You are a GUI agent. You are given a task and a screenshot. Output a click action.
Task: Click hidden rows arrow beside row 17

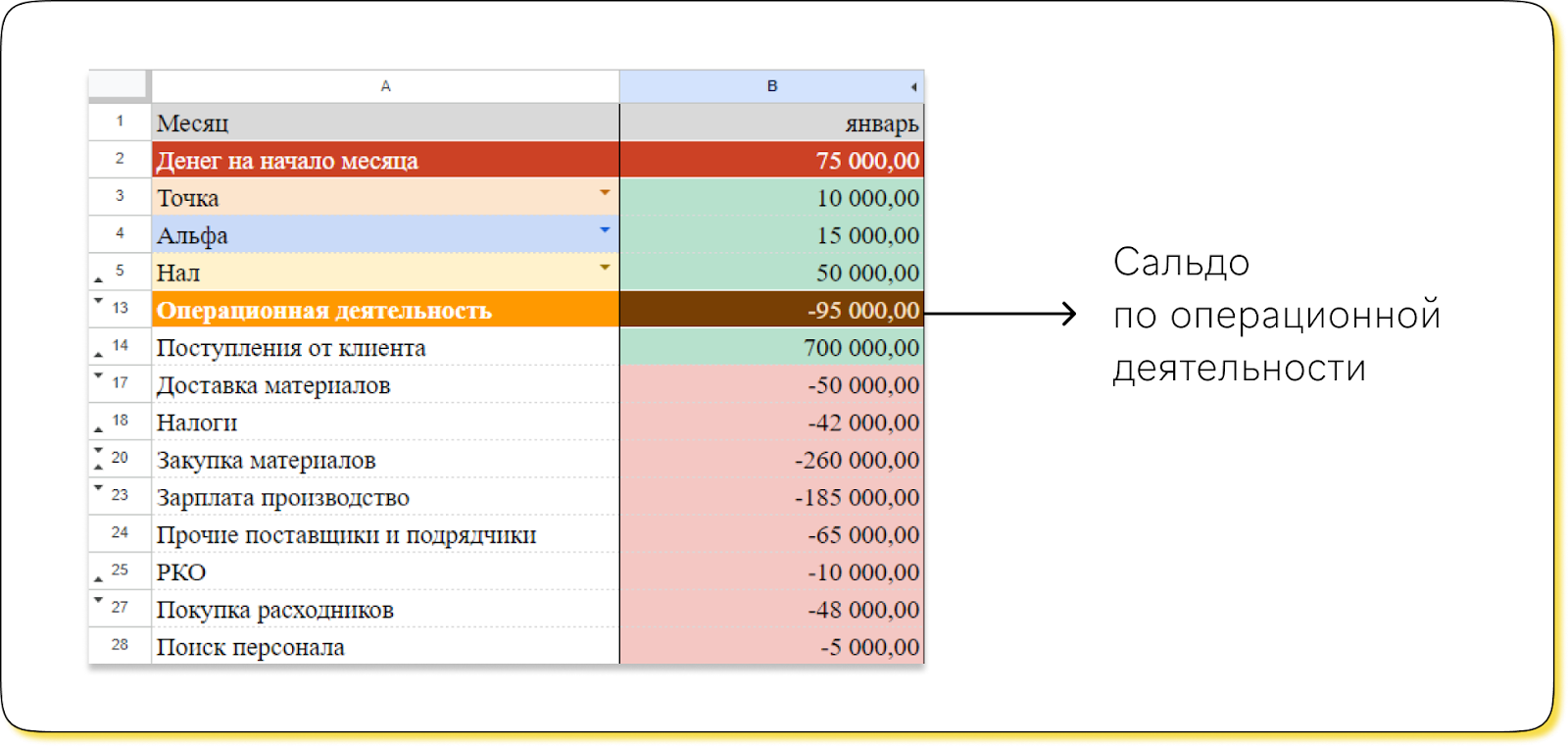click(98, 374)
